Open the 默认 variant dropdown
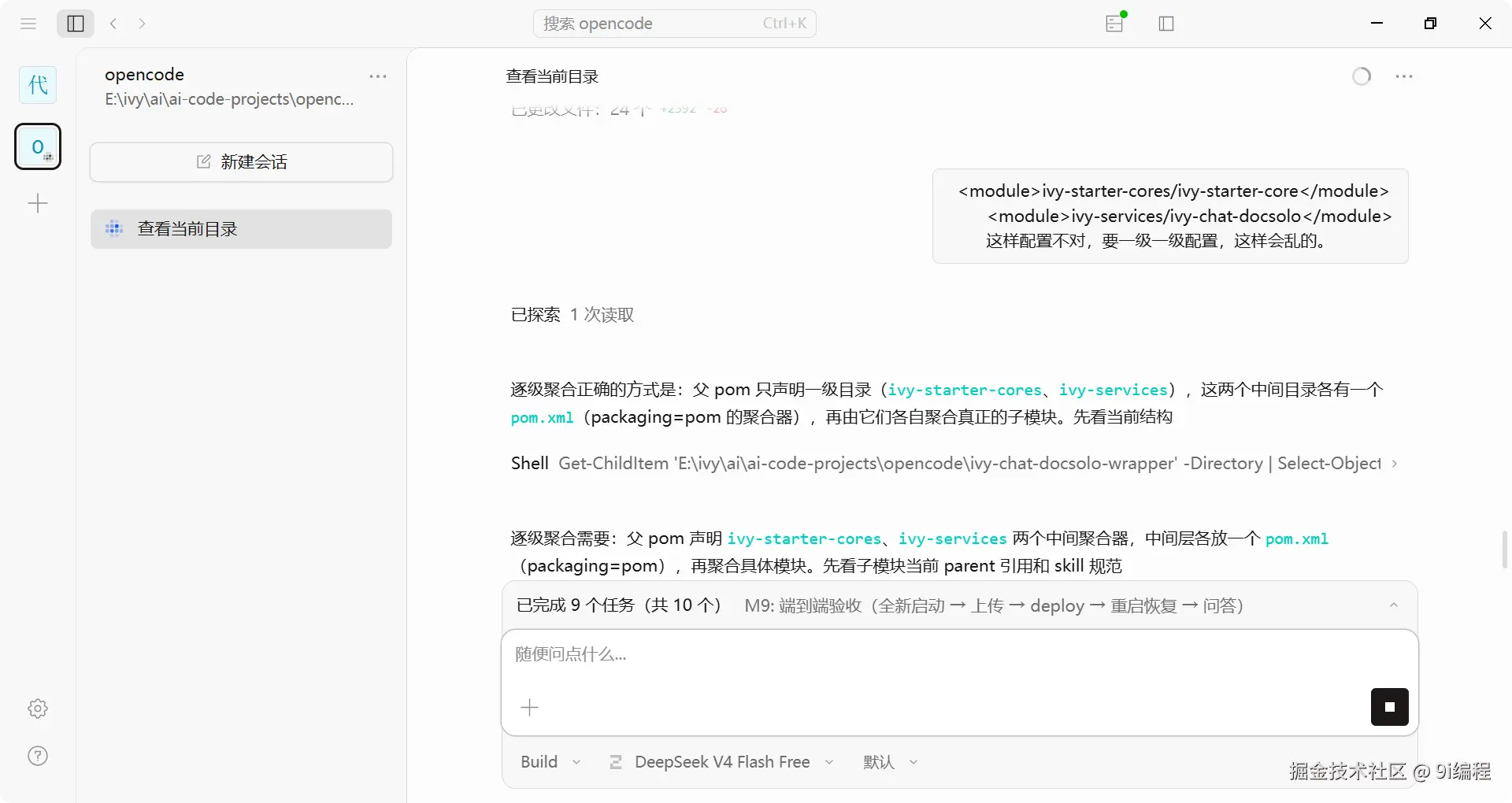 pos(891,762)
